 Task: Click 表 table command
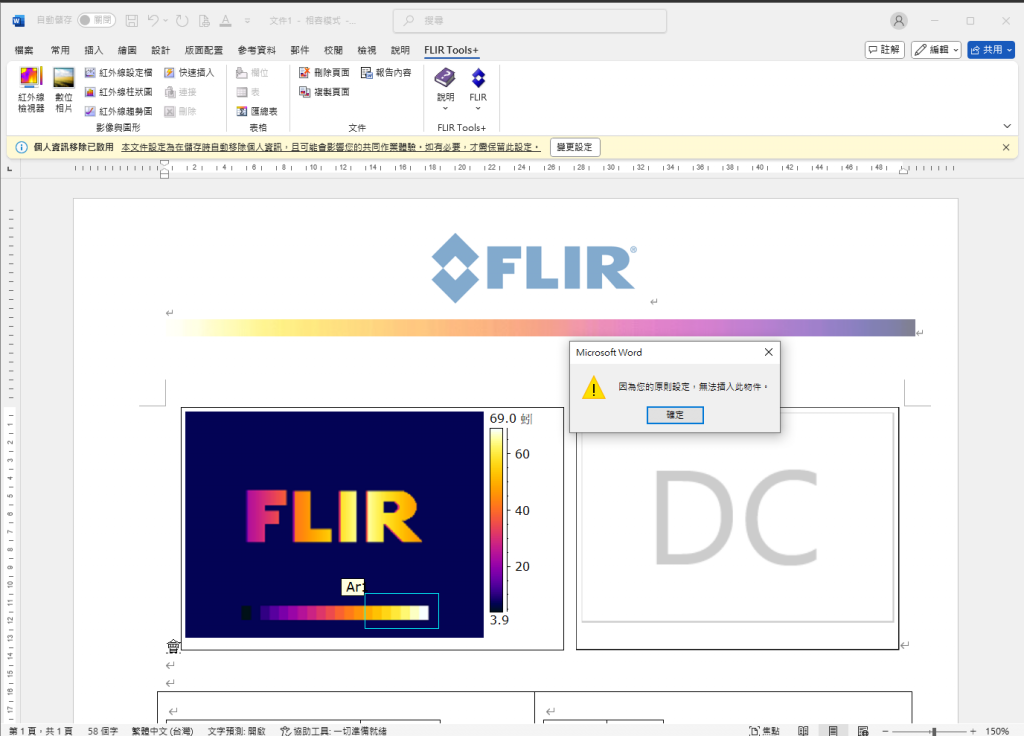[x=248, y=92]
